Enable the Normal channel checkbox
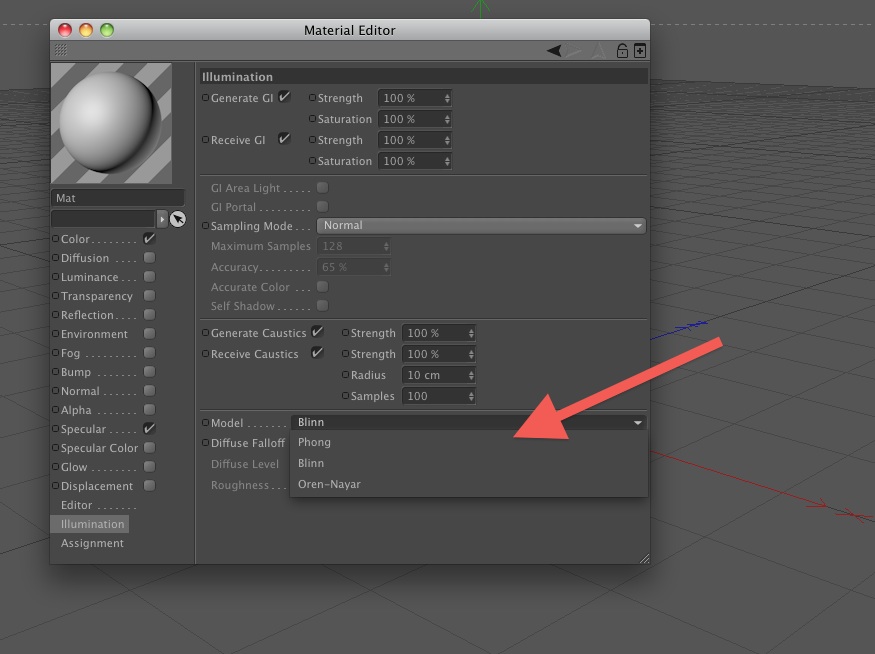The image size is (875, 654). click(149, 391)
